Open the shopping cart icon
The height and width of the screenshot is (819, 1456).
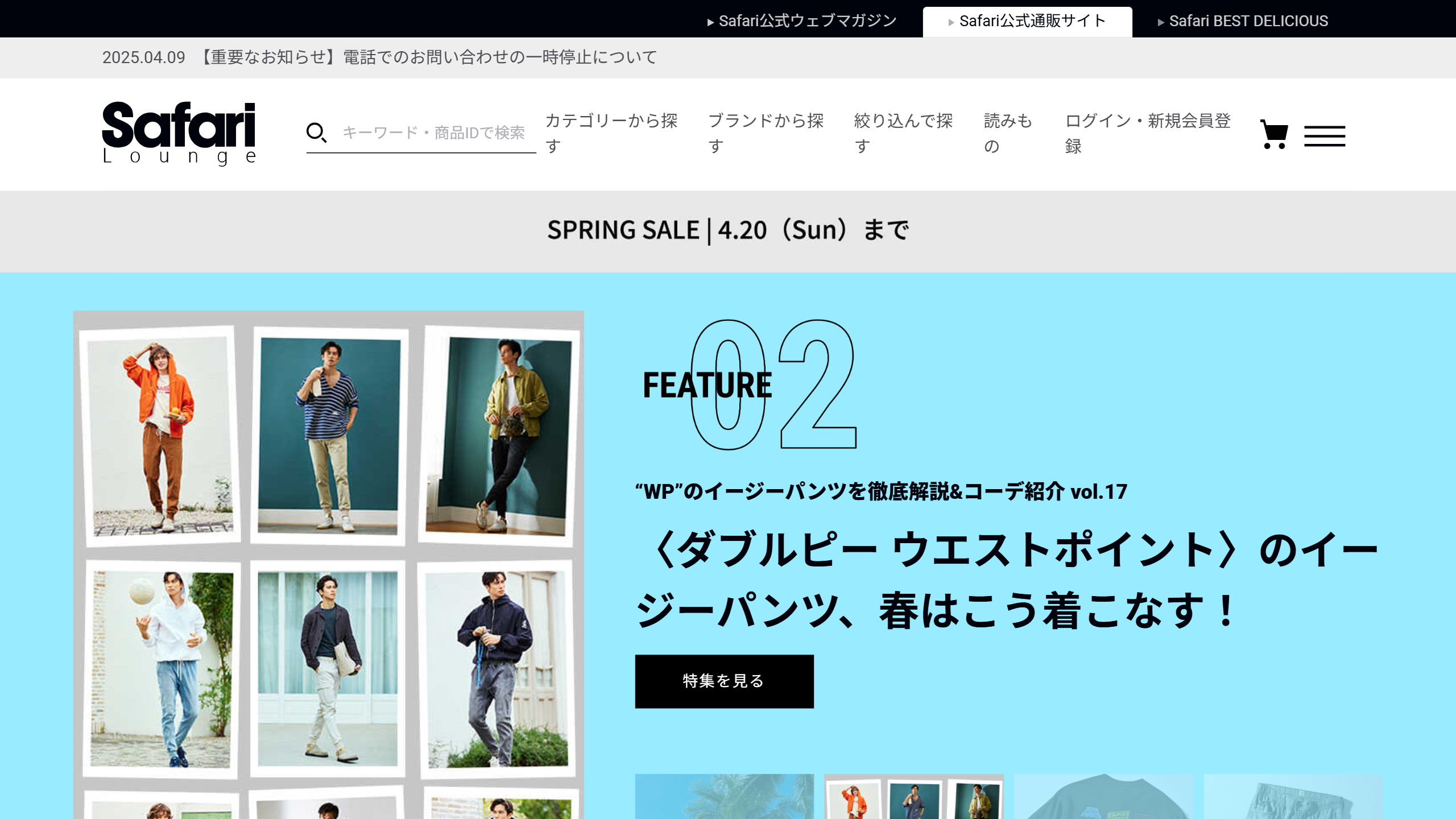pos(1274,134)
